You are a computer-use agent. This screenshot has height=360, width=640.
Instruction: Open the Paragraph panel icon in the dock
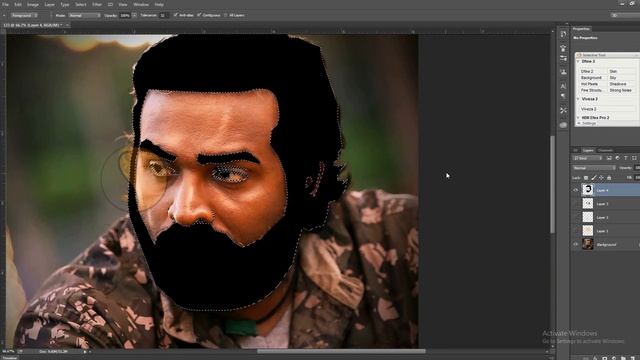click(563, 96)
